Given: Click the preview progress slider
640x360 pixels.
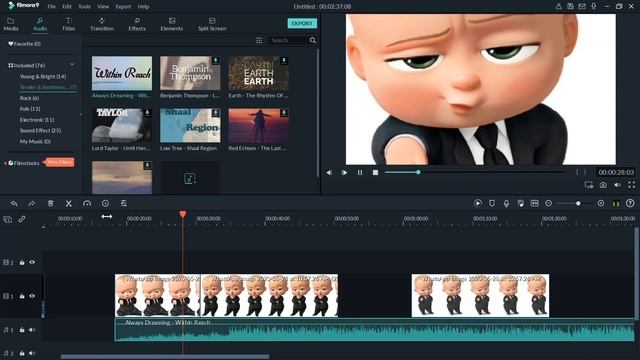Looking at the screenshot, I should 476,172.
